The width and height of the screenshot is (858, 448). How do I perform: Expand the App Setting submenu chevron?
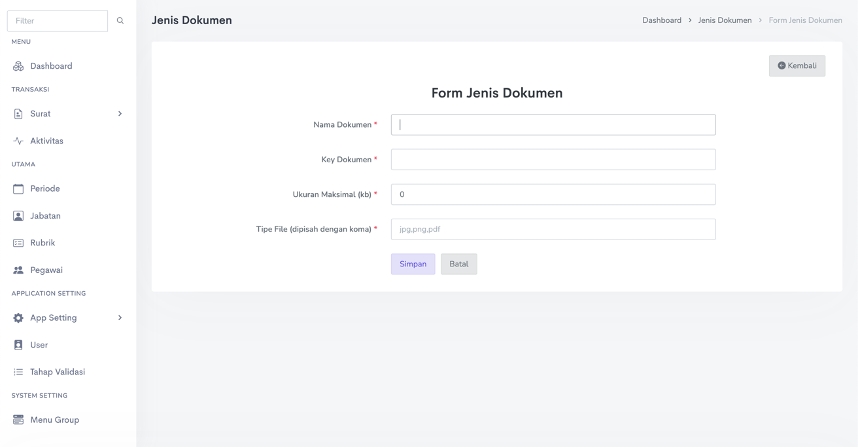click(120, 318)
